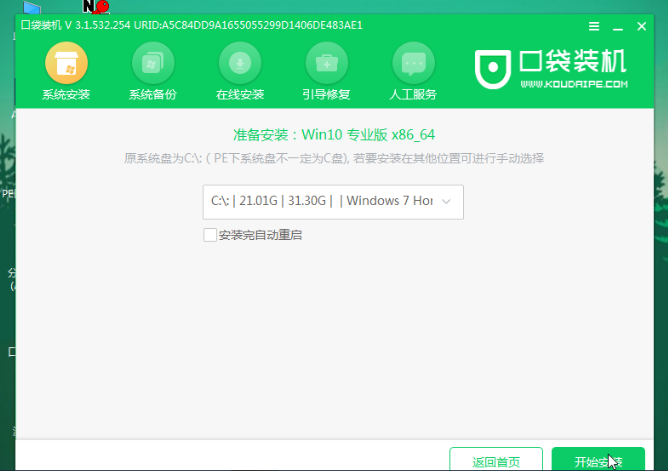Image resolution: width=668 pixels, height=471 pixels.
Task: Click the red N desktop icon behind window
Action: [95, 7]
